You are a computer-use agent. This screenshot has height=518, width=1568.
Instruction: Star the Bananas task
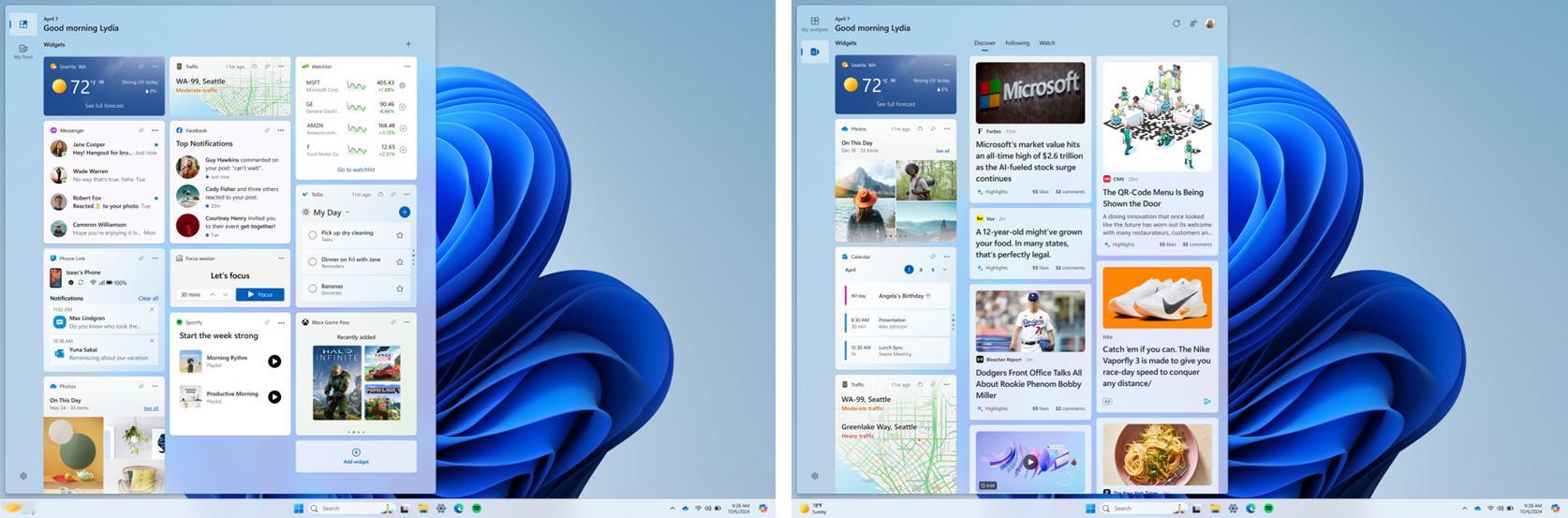(x=400, y=289)
